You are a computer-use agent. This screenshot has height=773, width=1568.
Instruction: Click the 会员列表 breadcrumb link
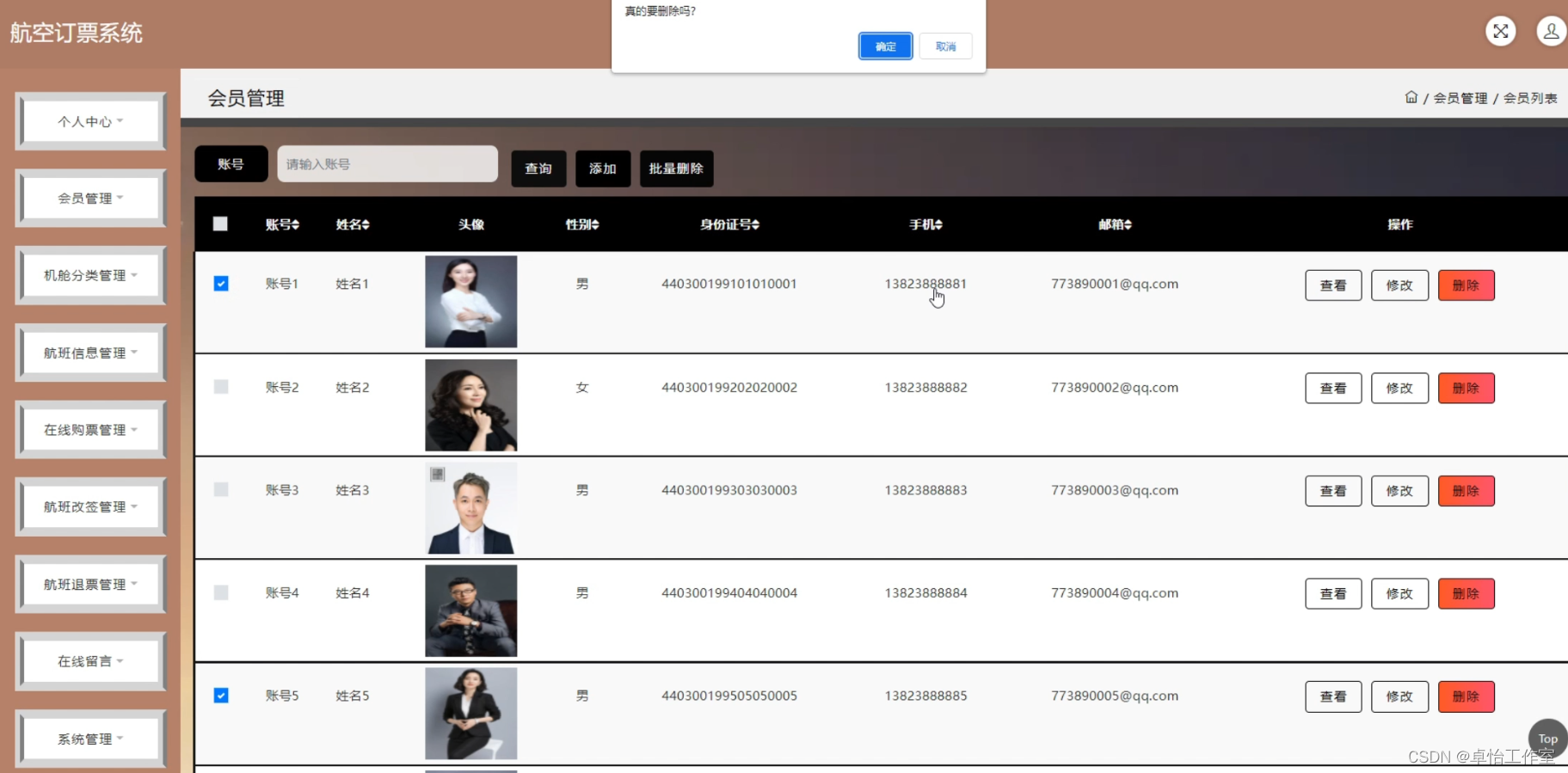(x=1530, y=98)
